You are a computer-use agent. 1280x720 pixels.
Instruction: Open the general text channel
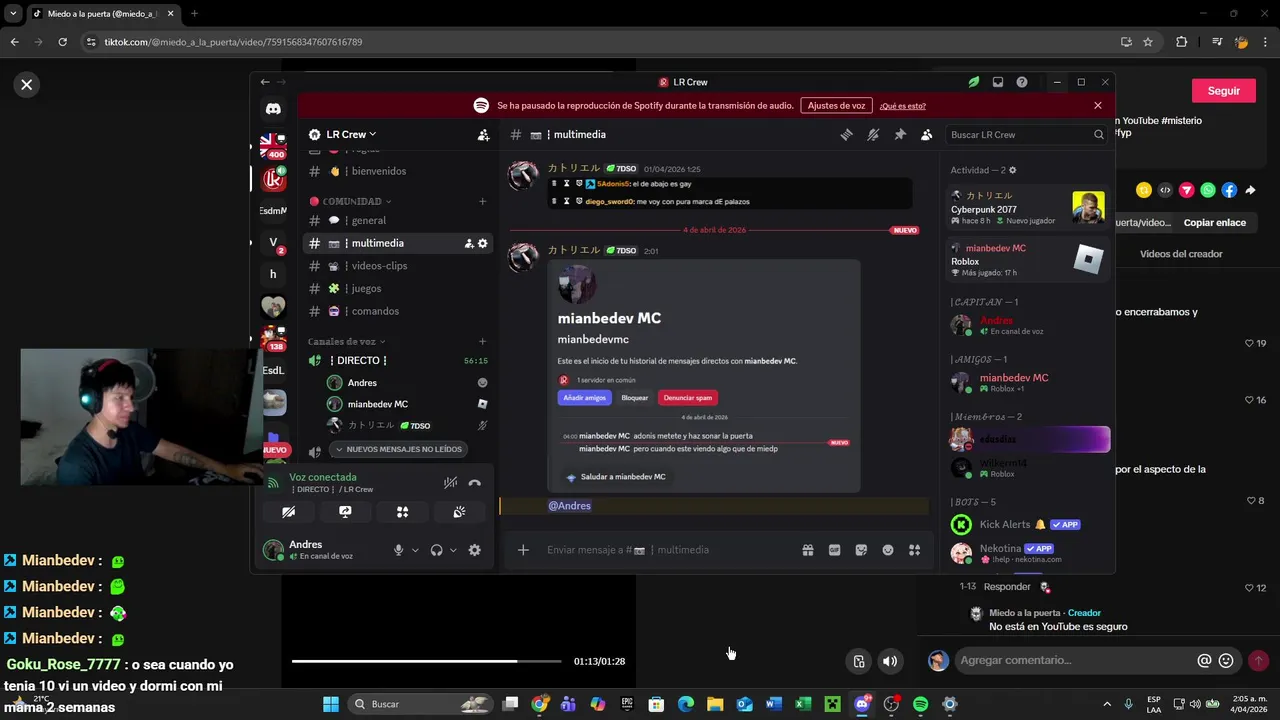(x=398, y=220)
